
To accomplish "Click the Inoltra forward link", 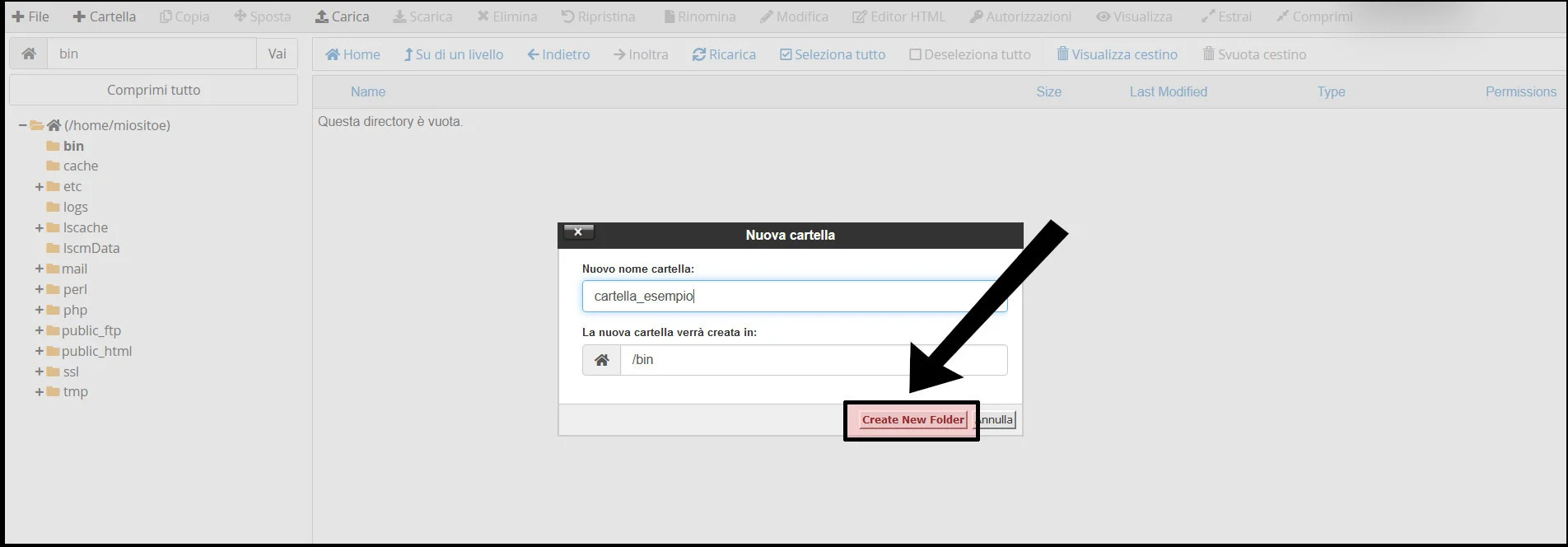I will click(641, 54).
